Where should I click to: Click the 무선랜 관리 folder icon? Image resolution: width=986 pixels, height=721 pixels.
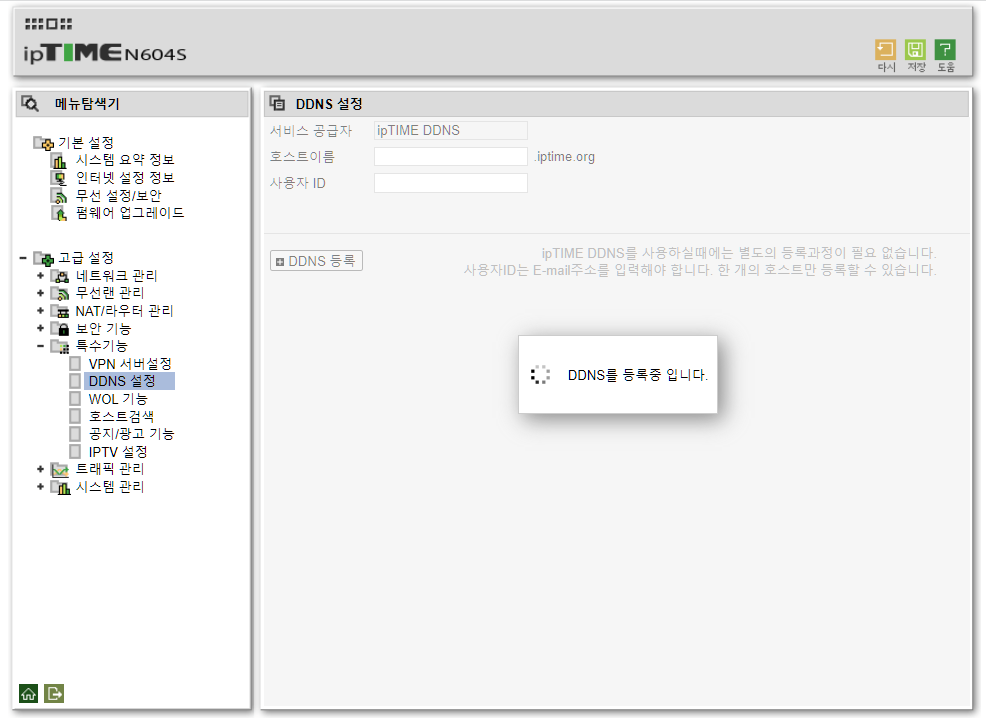60,294
